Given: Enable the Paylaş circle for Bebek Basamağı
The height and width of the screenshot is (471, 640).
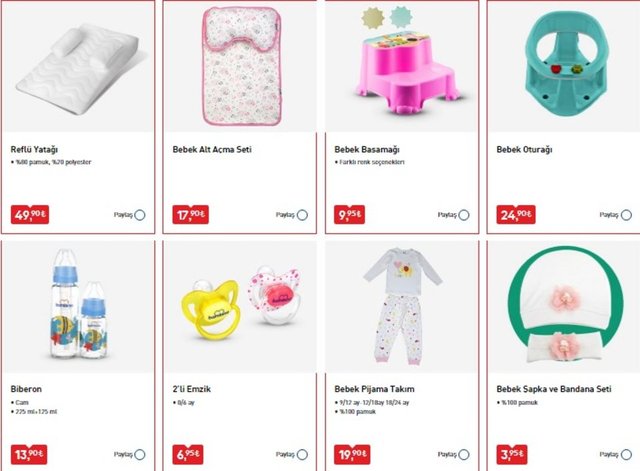Looking at the screenshot, I should click(464, 215).
